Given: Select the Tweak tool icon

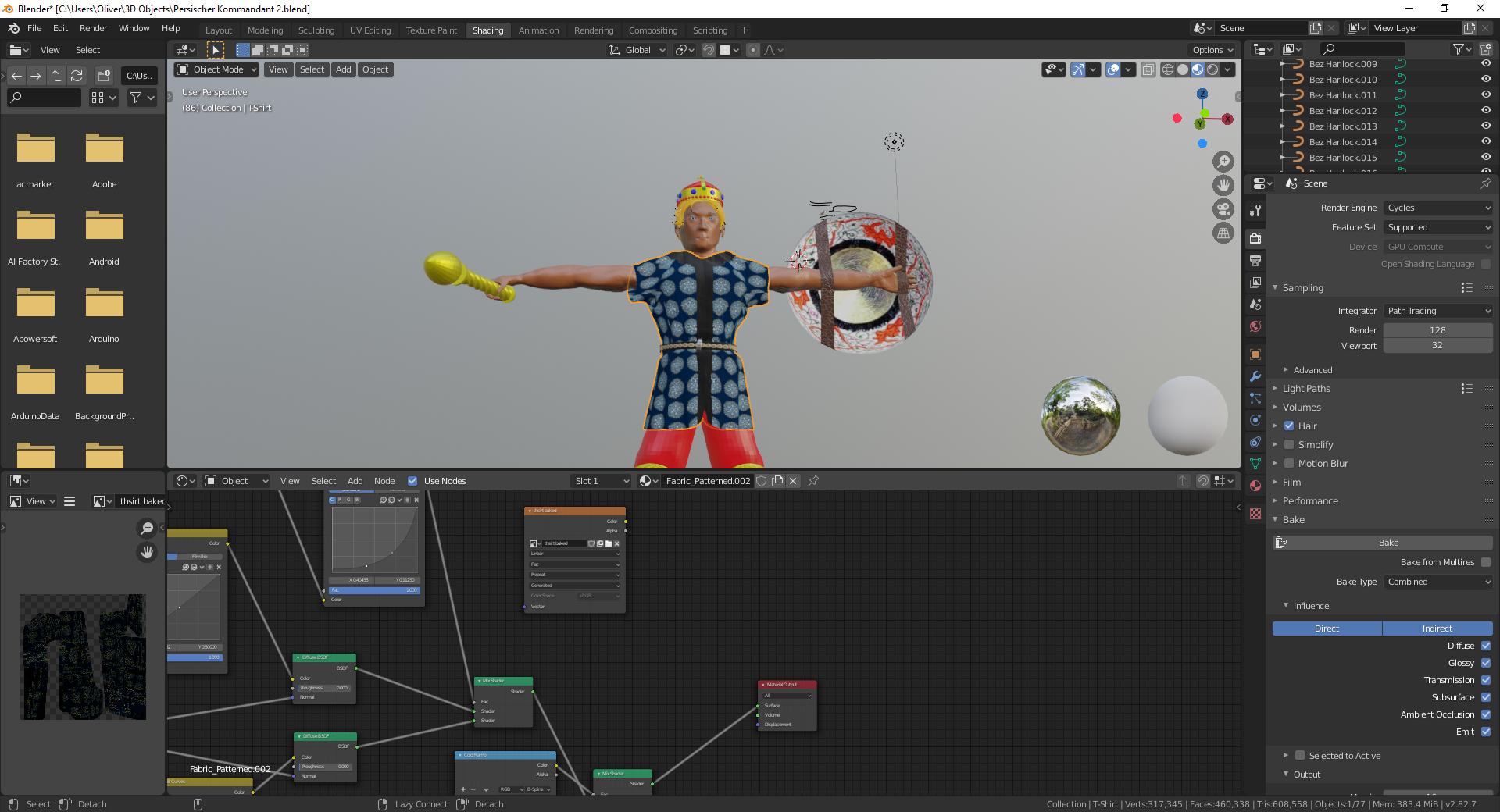Looking at the screenshot, I should tap(216, 50).
